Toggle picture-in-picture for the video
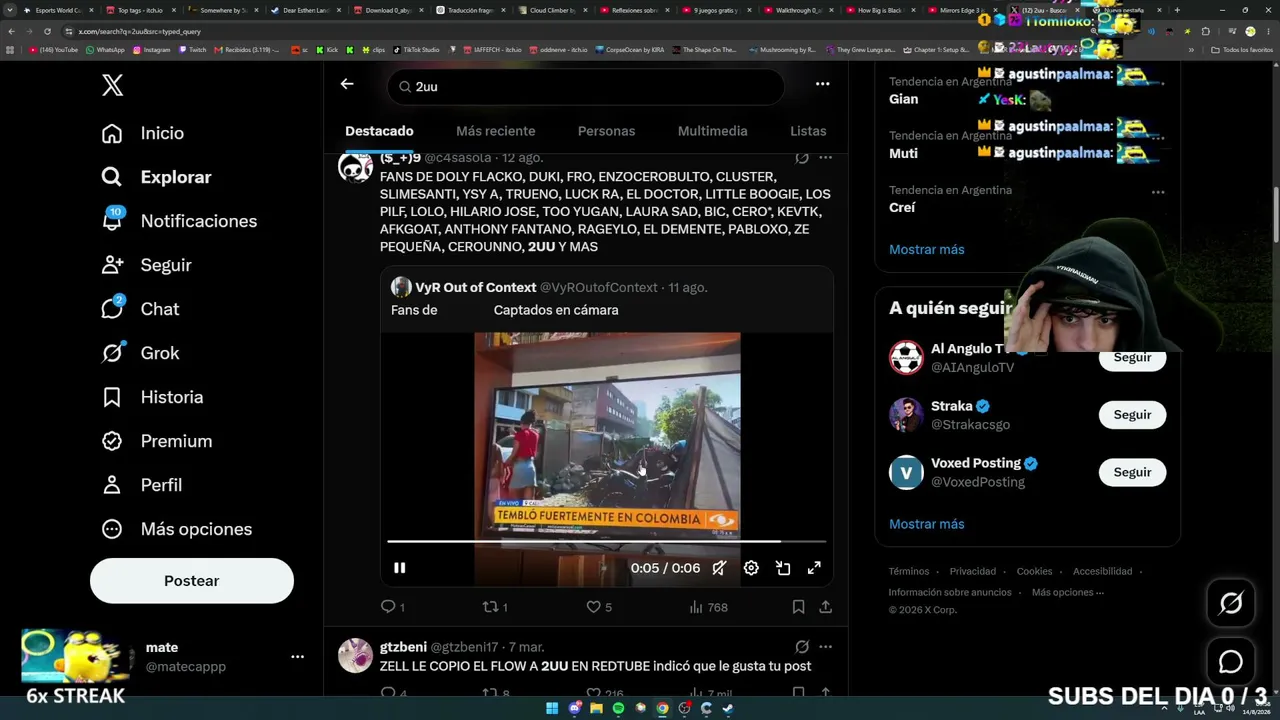The width and height of the screenshot is (1280, 720). pyautogui.click(x=783, y=568)
